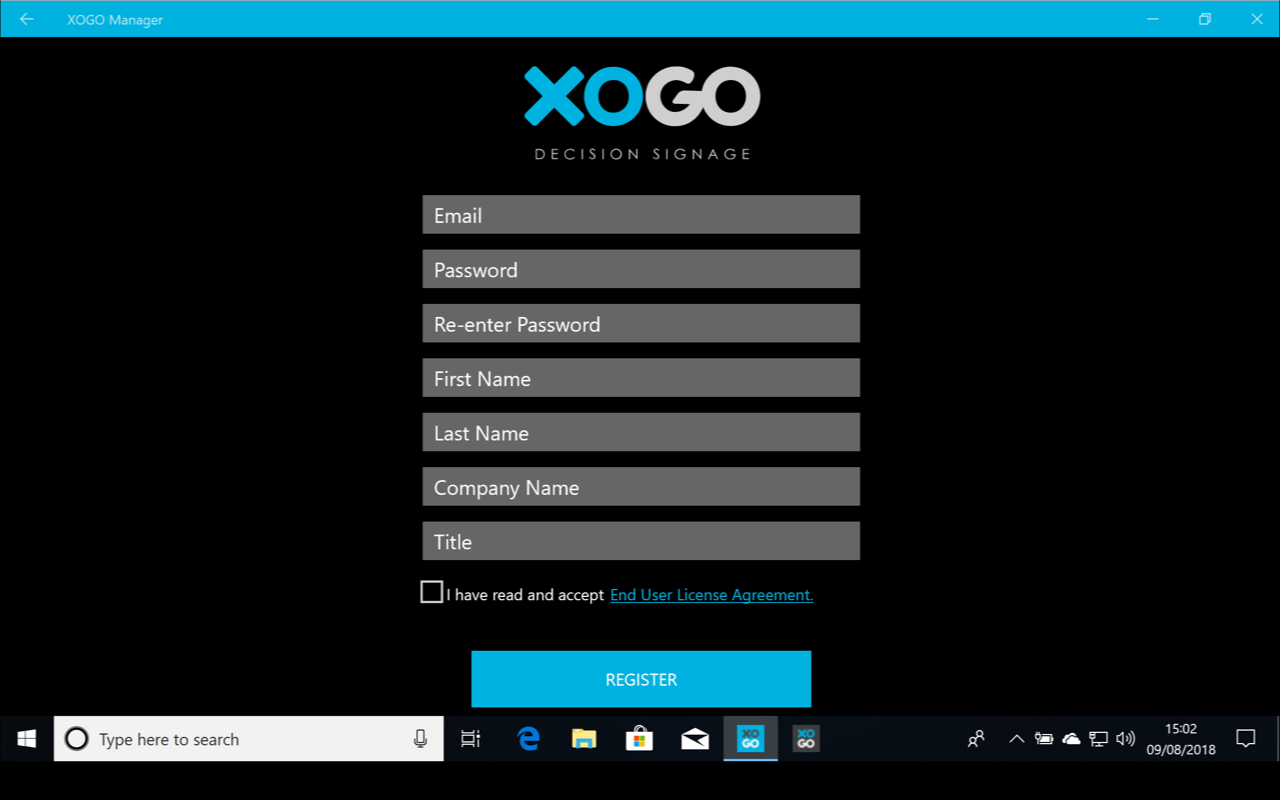This screenshot has height=800, width=1280.
Task: Click into the First Name field
Action: pyautogui.click(x=641, y=378)
